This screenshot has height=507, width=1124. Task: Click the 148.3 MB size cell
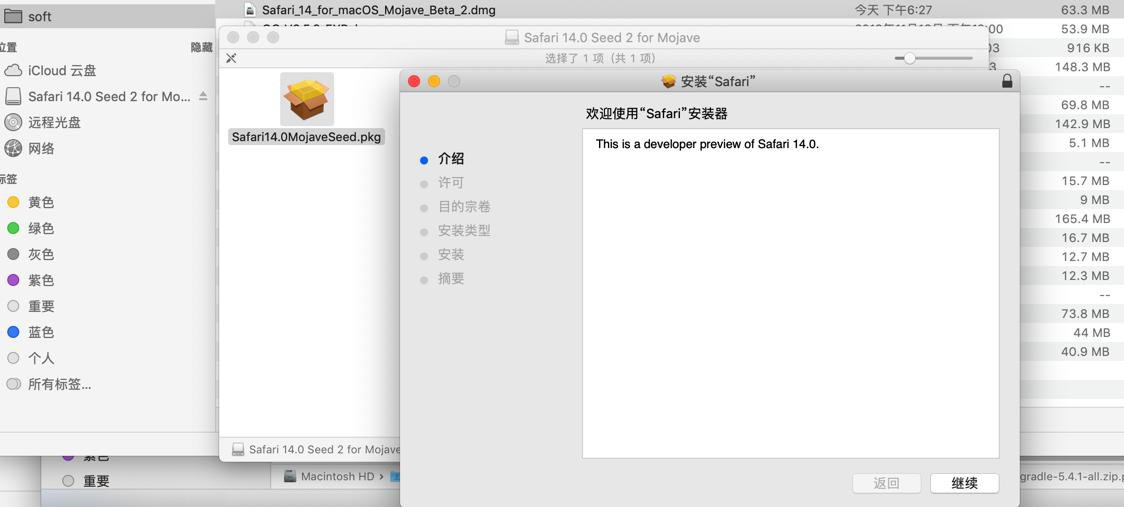[1082, 67]
